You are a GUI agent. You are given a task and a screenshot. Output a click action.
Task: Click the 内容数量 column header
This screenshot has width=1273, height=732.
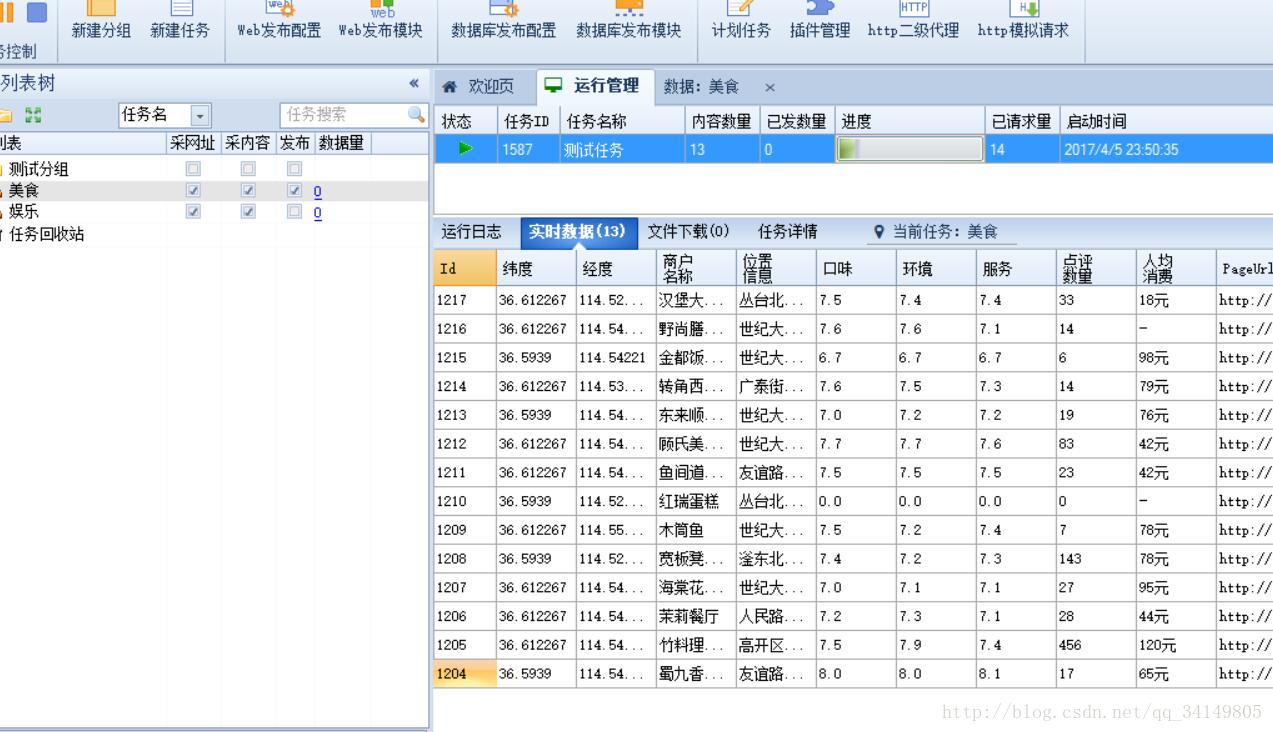(x=722, y=121)
